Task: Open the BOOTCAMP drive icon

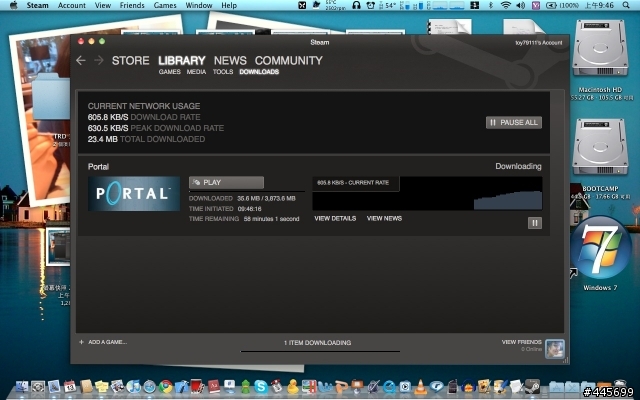Action: (600, 147)
